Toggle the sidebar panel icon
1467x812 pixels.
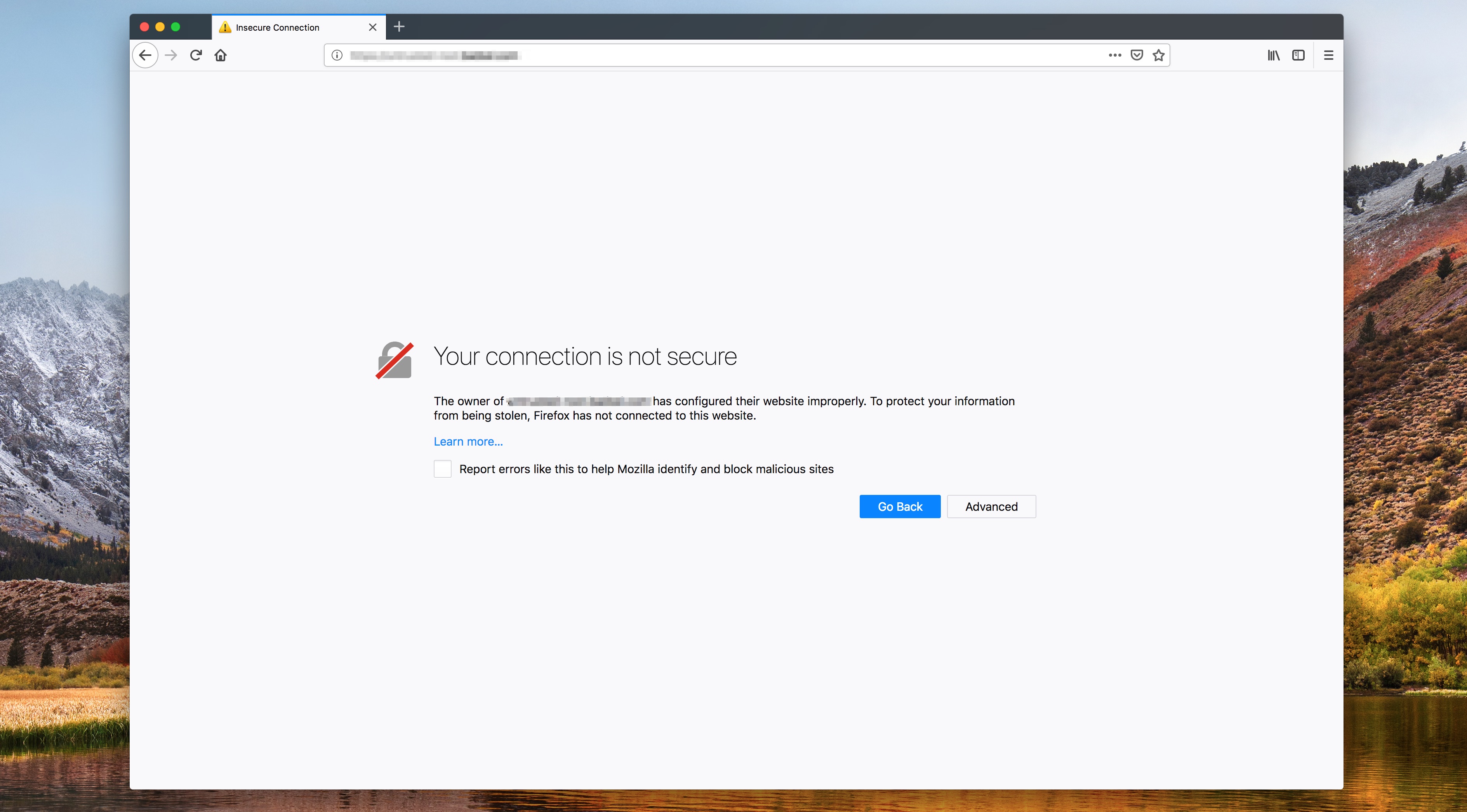1298,55
